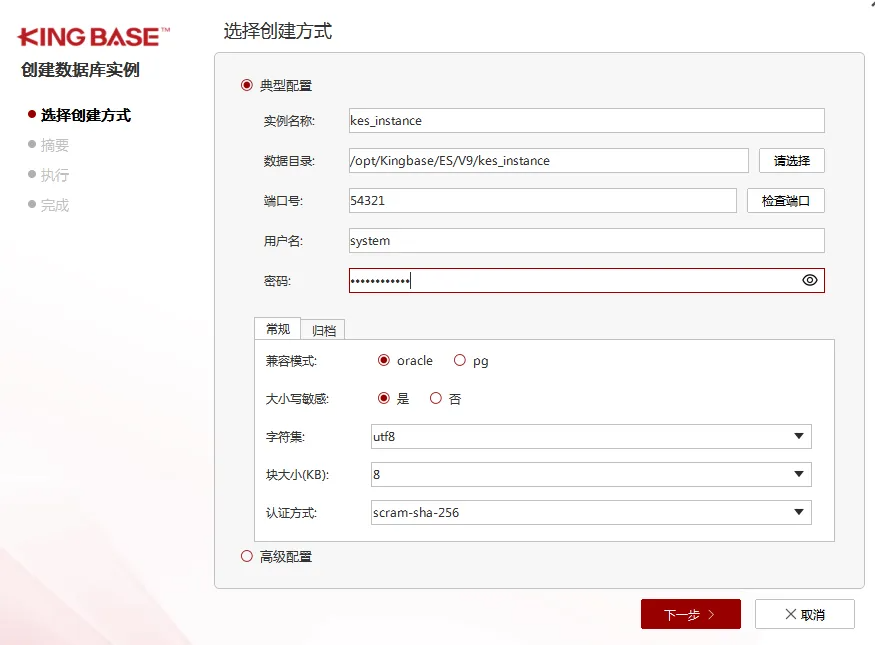Viewport: 875px width, 645px height.
Task: Expand the 块大小(KB) dropdown
Action: [x=591, y=475]
